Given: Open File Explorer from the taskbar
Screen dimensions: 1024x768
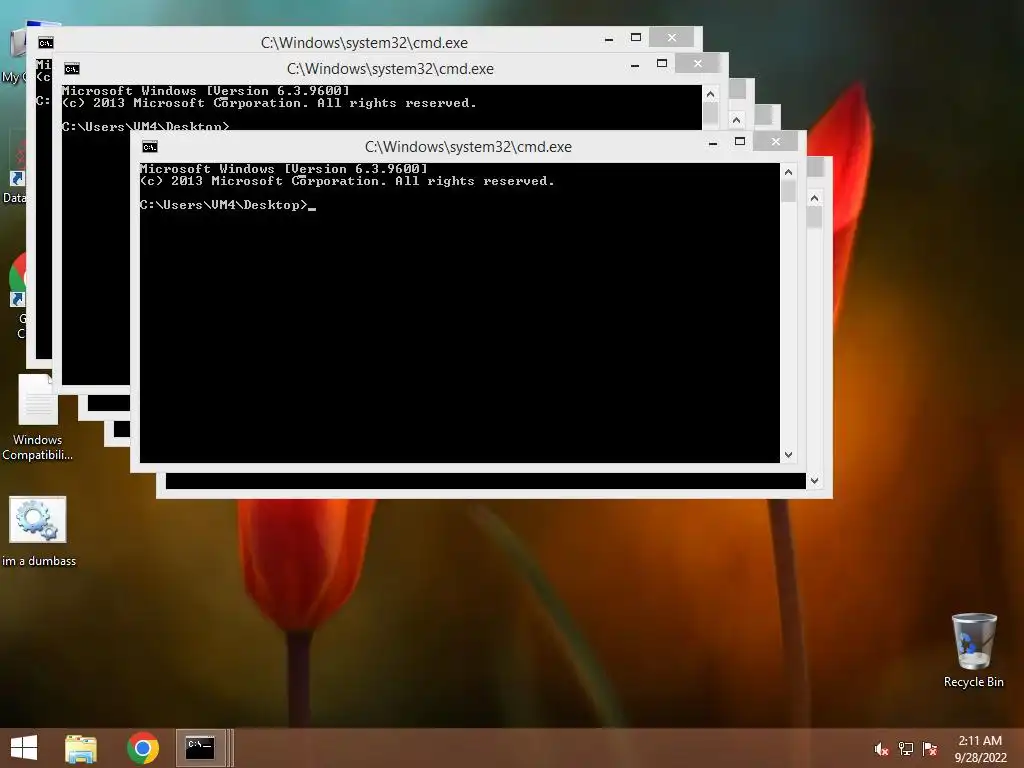Looking at the screenshot, I should (x=81, y=748).
